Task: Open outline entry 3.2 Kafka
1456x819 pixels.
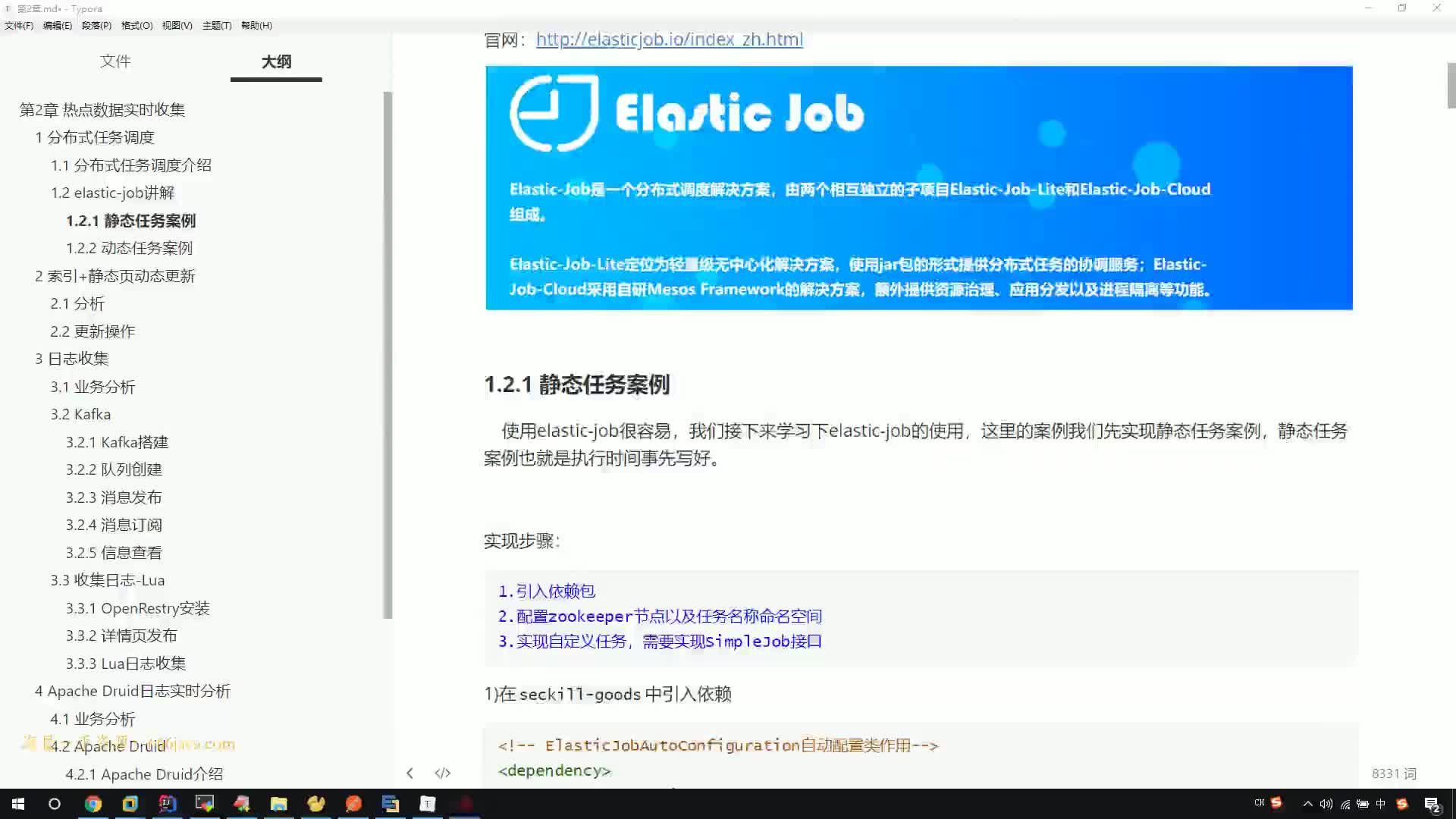Action: tap(80, 414)
